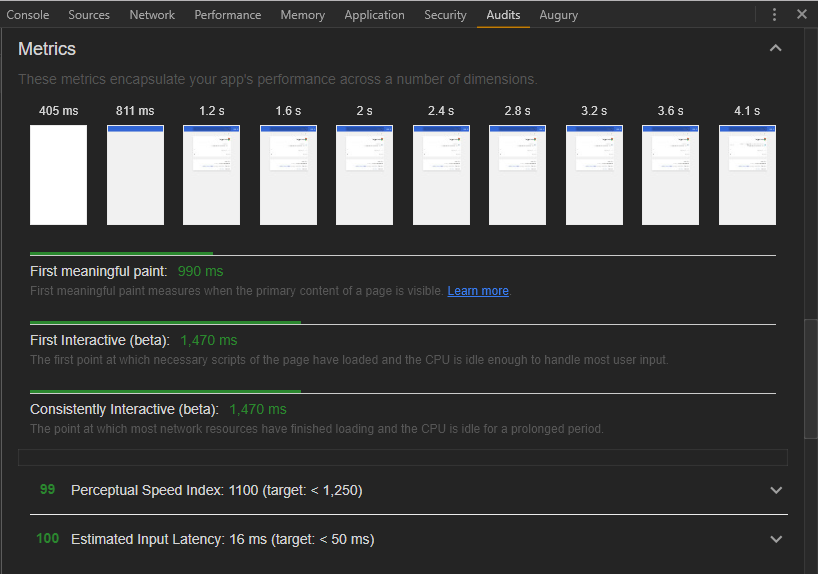Open the Security tab

445,15
